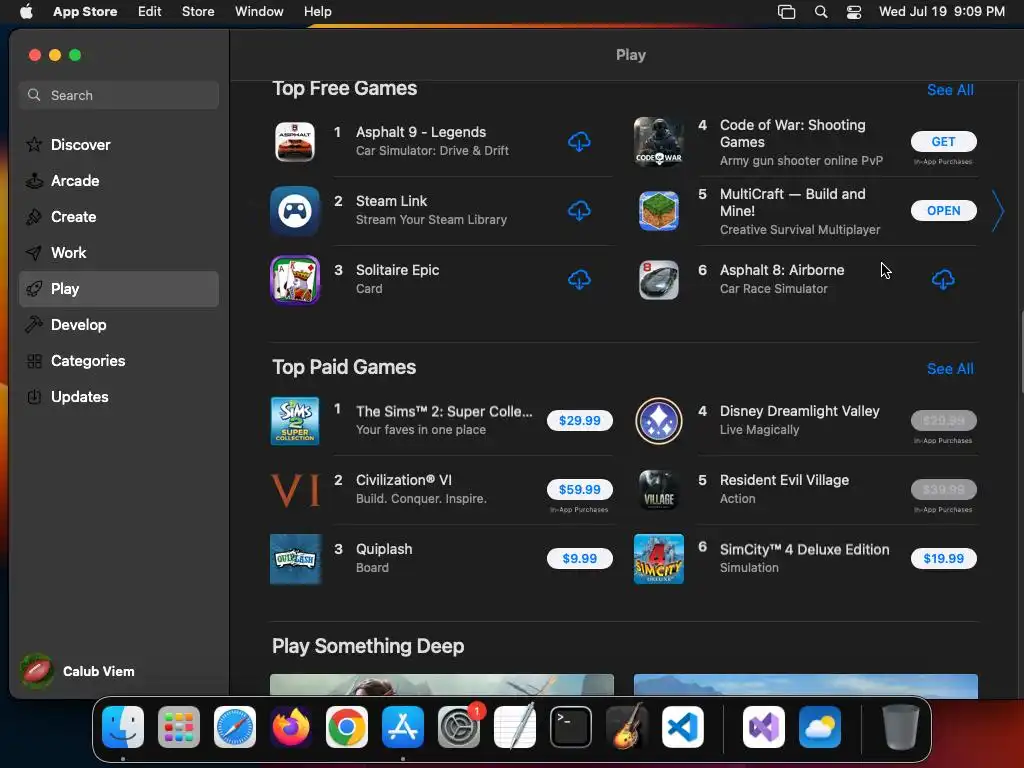Go to Arcade in sidebar
This screenshot has height=768, width=1024.
tap(119, 181)
